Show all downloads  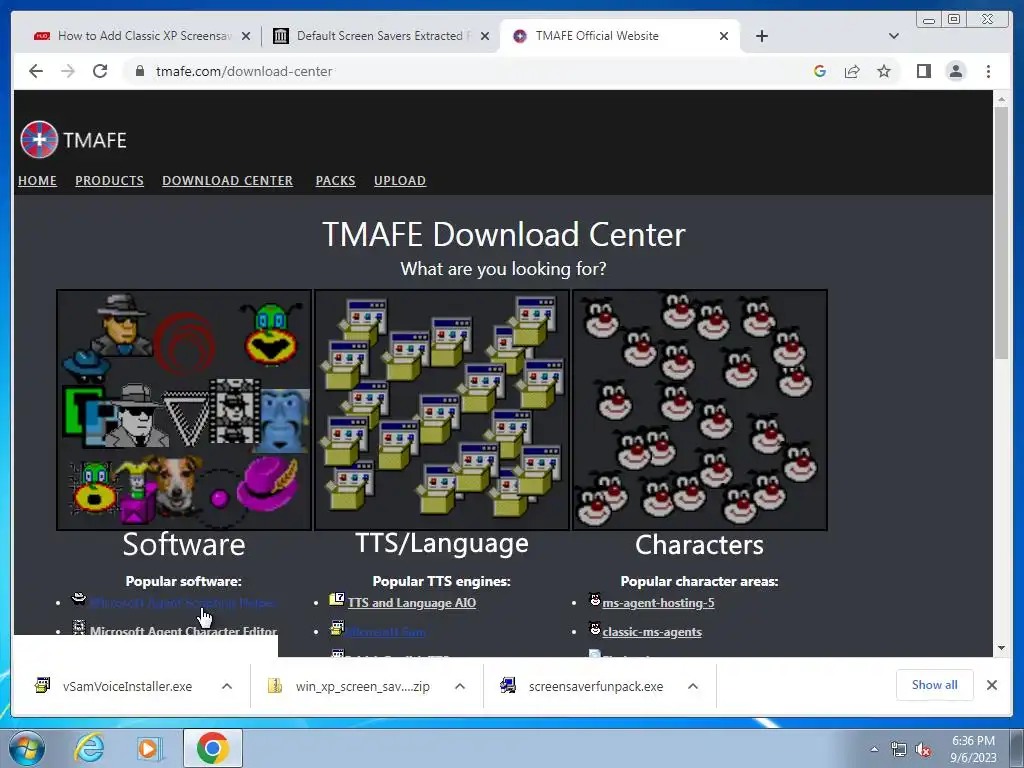click(935, 685)
